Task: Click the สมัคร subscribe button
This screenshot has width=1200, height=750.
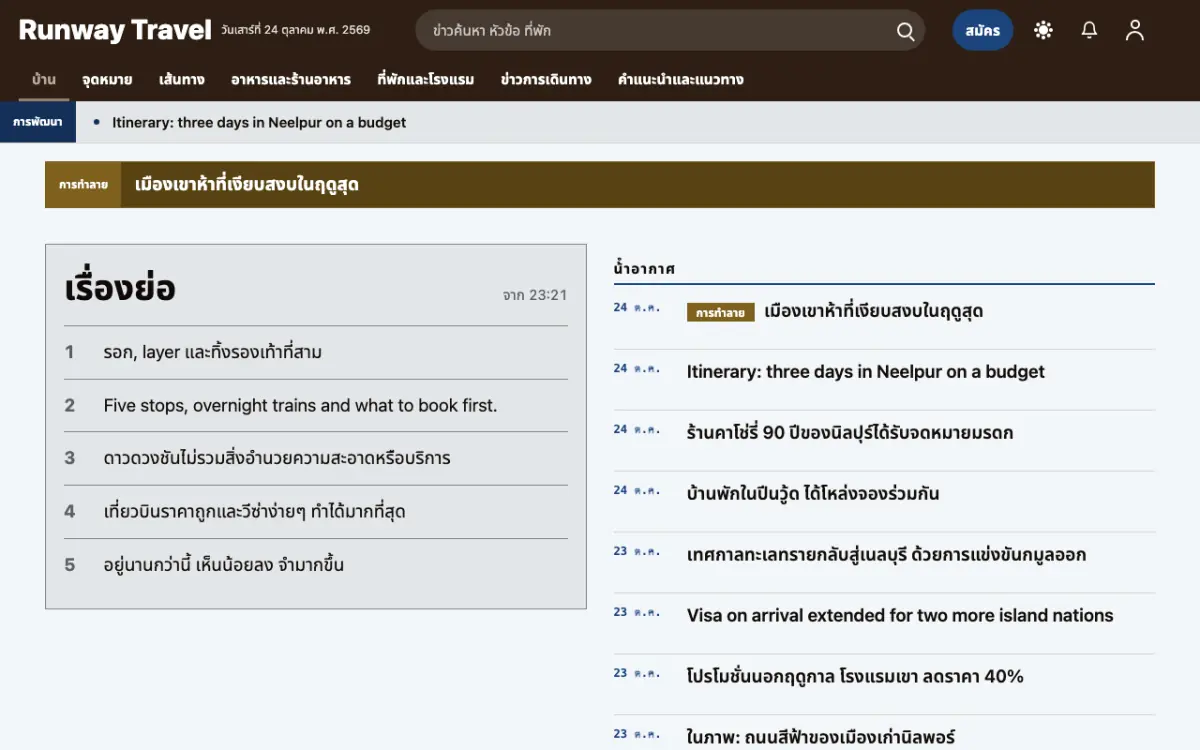Action: click(982, 30)
